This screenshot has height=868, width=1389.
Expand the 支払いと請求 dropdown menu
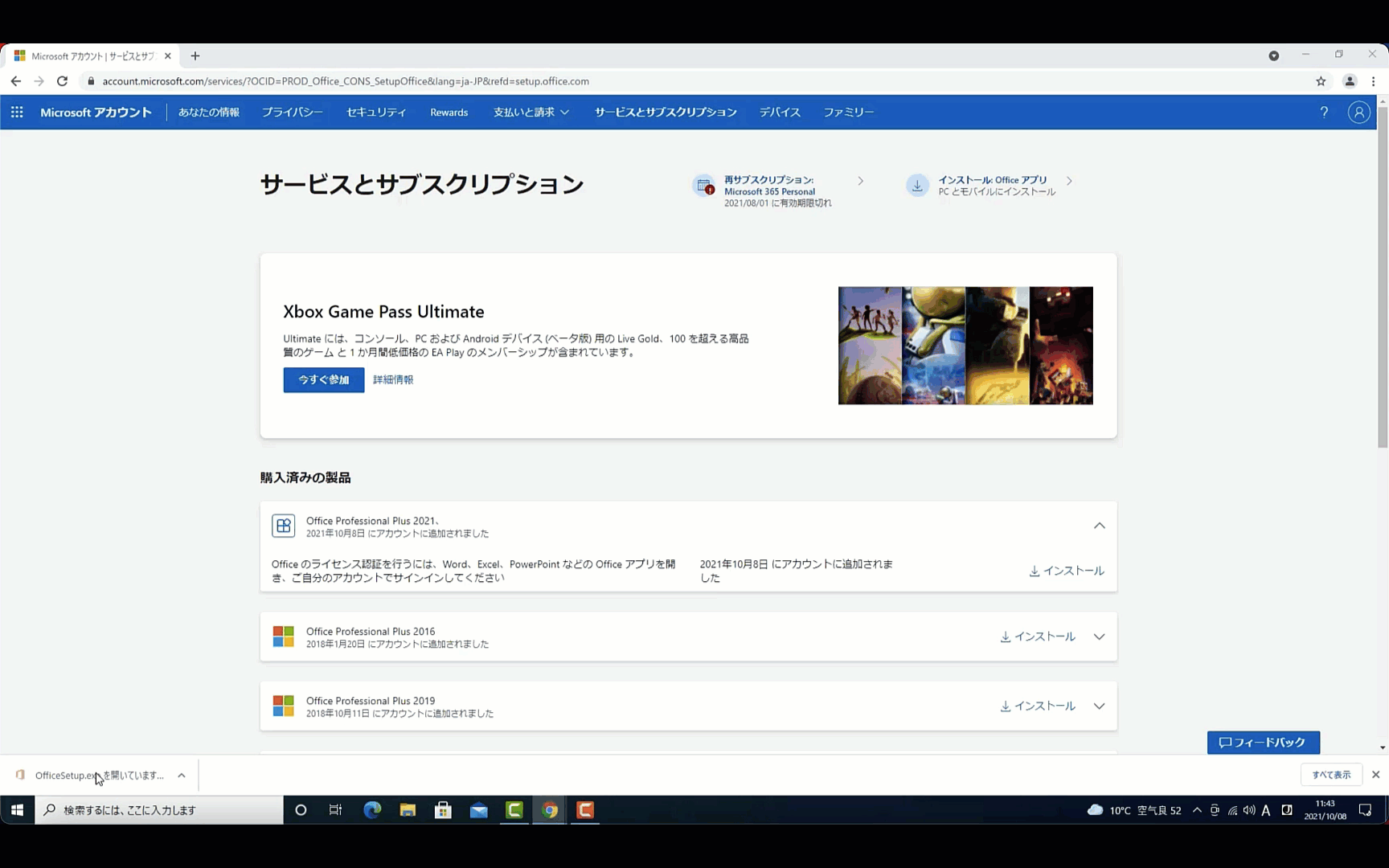pos(531,113)
